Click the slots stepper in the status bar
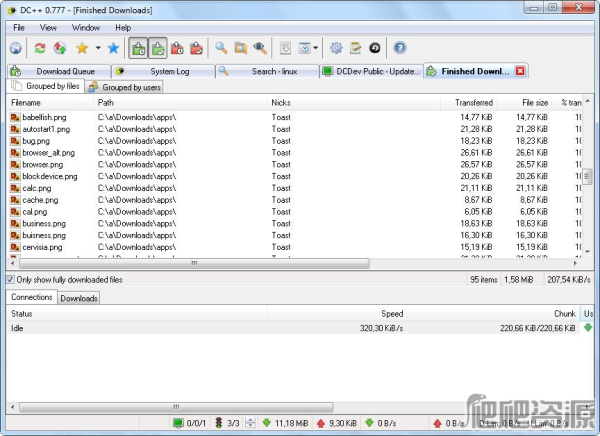Screen dimensions: 600x436 (250, 423)
